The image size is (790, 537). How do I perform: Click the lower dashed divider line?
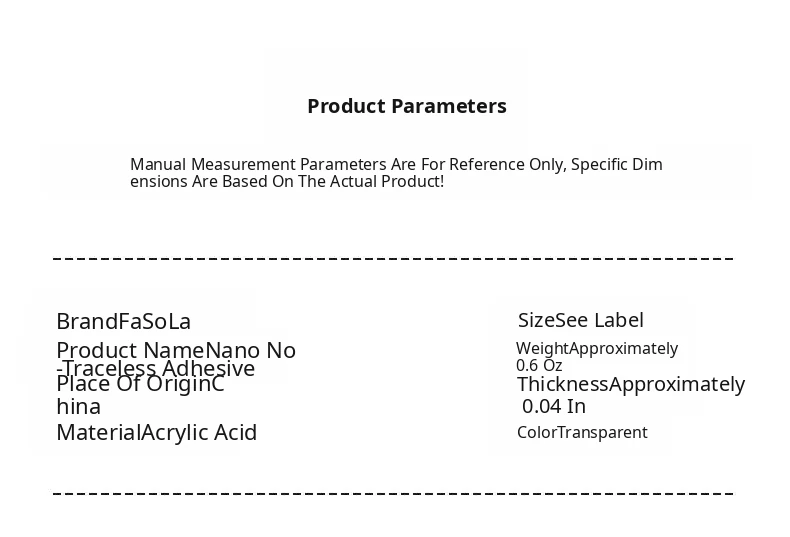point(393,493)
